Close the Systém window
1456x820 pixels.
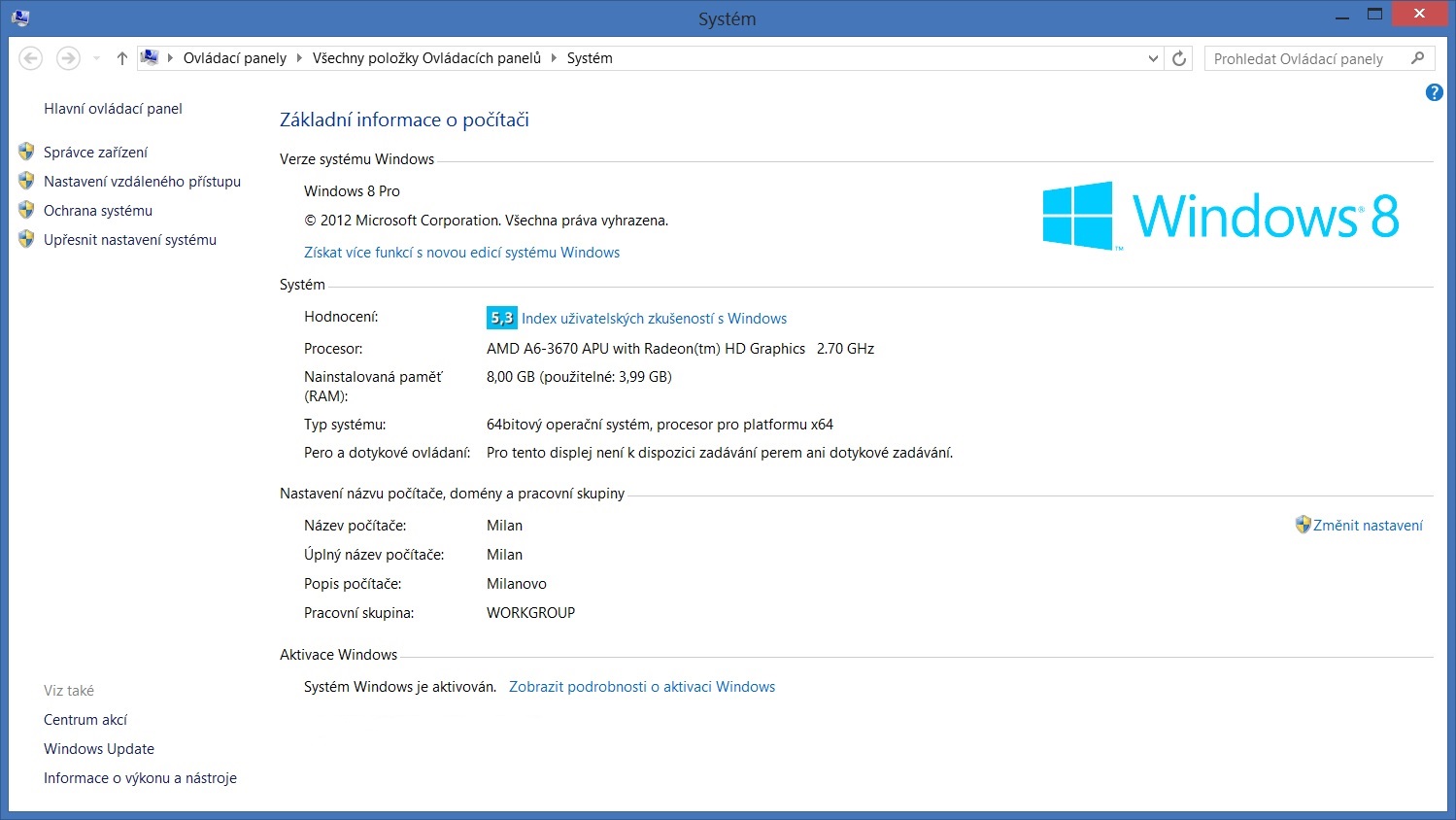tap(1420, 14)
